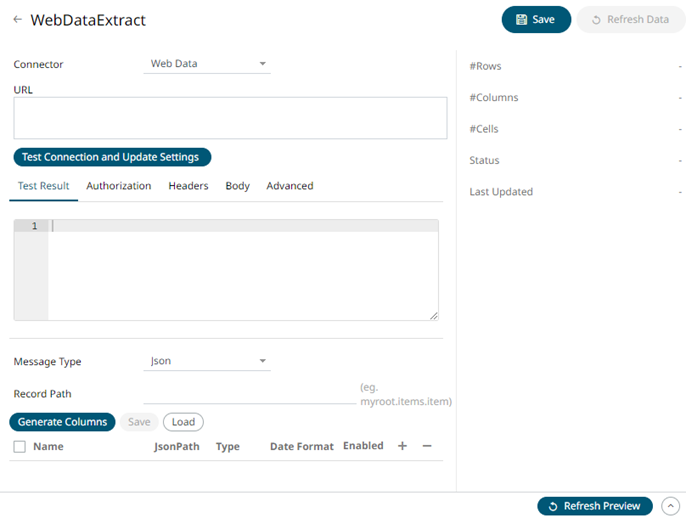Toggle the select-all columns checkbox

click(20, 447)
